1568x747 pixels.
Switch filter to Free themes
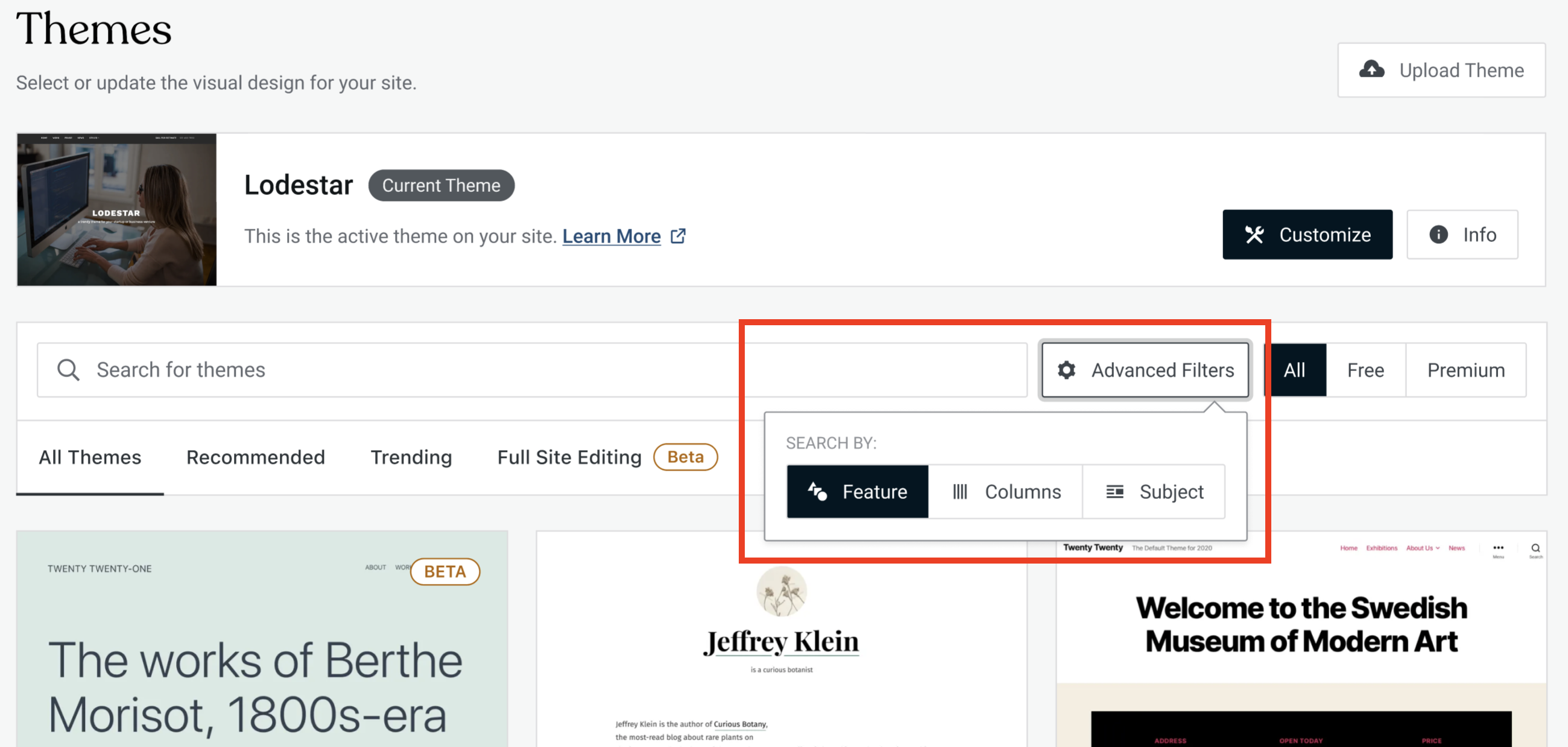click(x=1365, y=369)
